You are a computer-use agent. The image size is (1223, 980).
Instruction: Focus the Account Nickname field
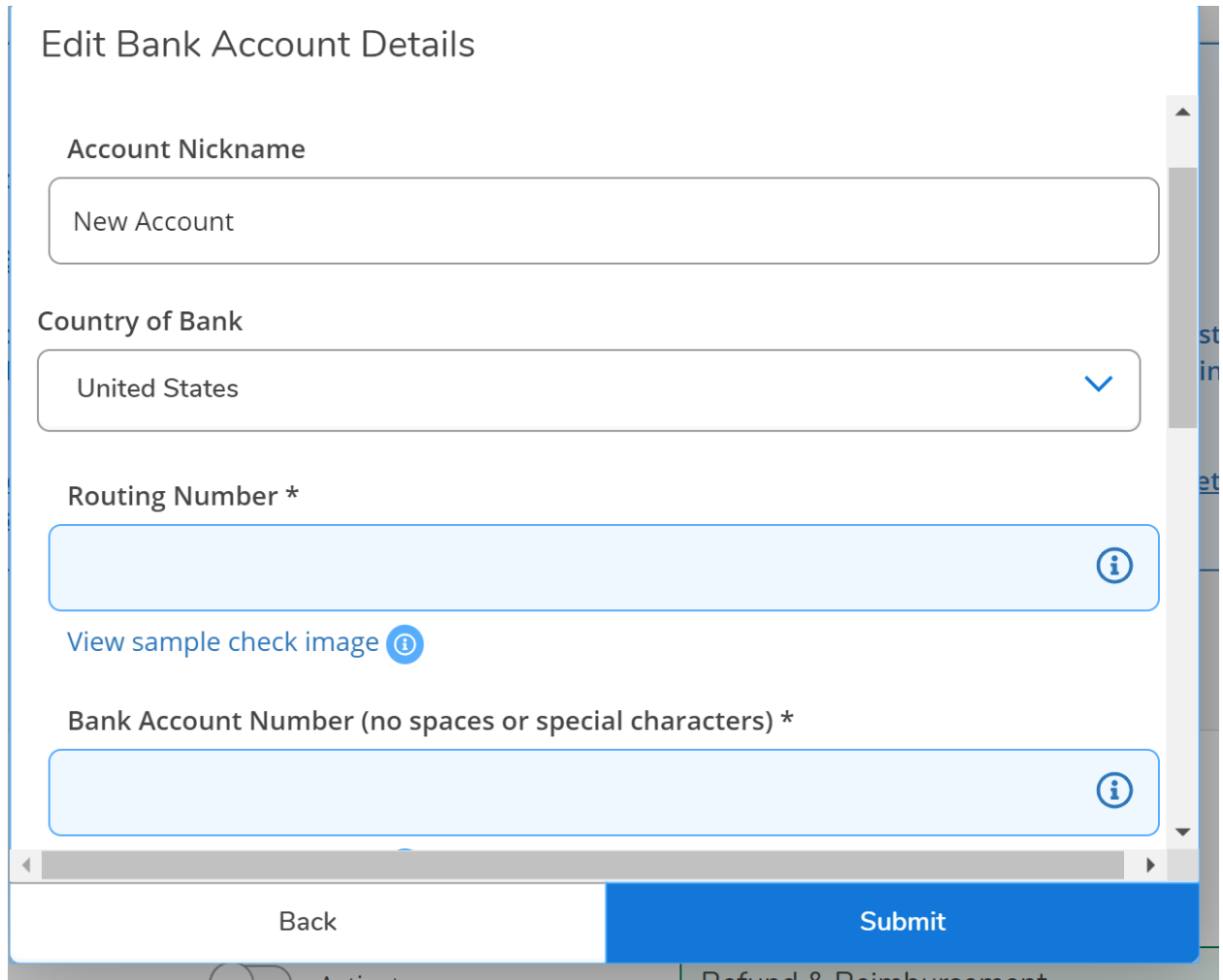(x=603, y=221)
